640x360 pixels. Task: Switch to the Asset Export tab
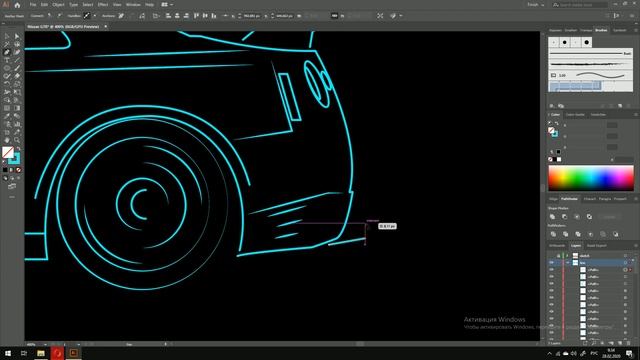(596, 246)
